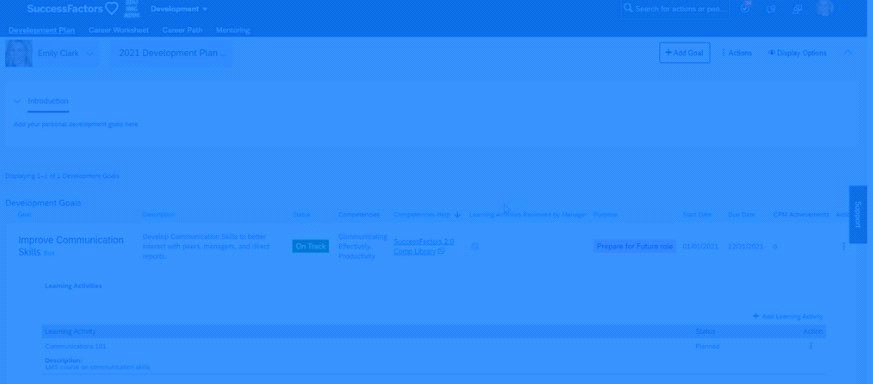
Task: Click the Add Goal button
Action: point(684,53)
